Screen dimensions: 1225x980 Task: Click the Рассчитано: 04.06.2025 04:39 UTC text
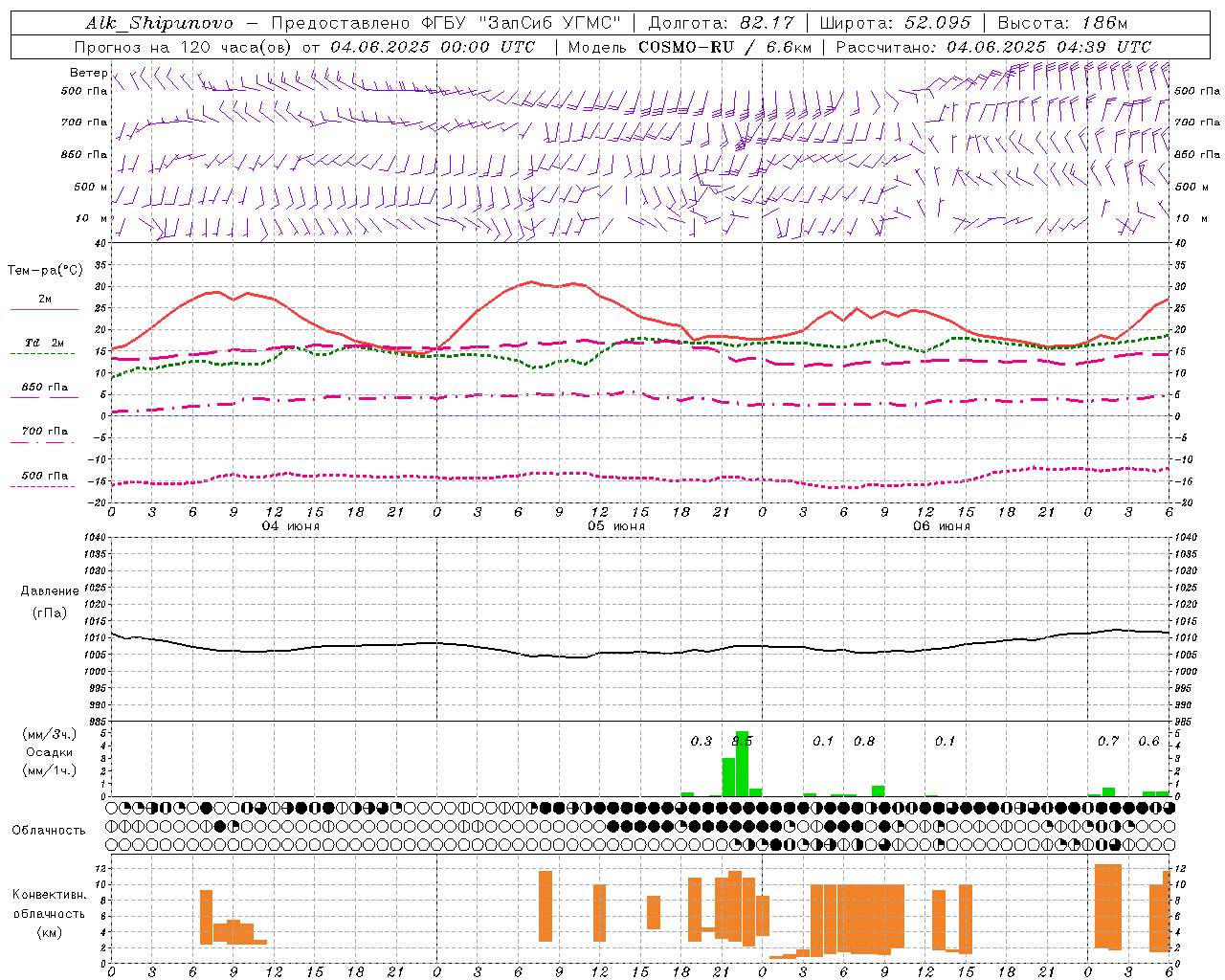pos(993,47)
